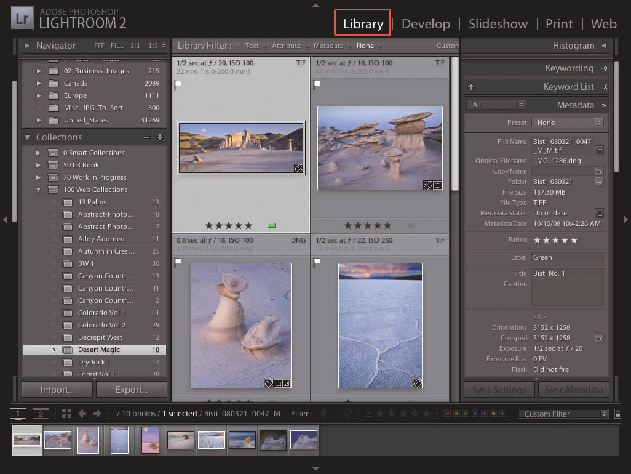Set rating stars in Metadata panel

point(555,241)
